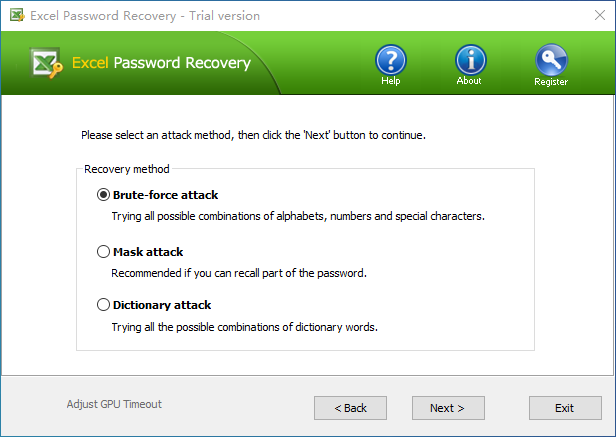Quit via the Exit button
Screen dimensions: 616x437
point(565,408)
